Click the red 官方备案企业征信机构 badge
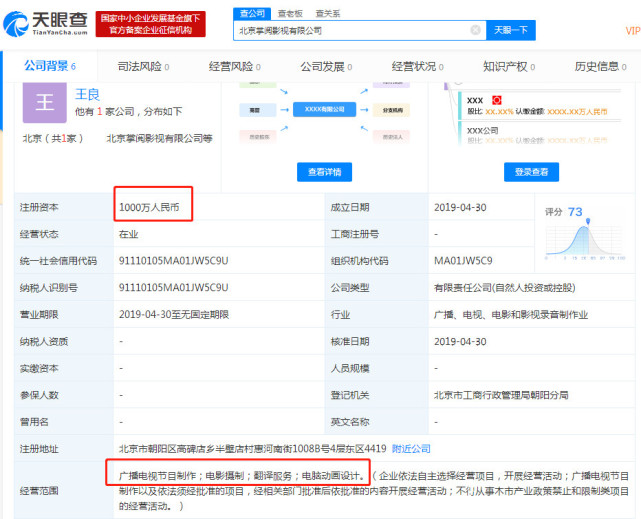The width and height of the screenshot is (641, 519). (150, 24)
